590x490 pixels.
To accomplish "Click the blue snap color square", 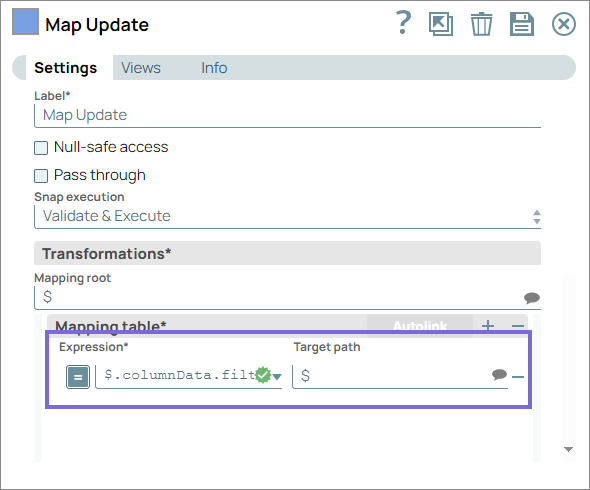I will (26, 22).
